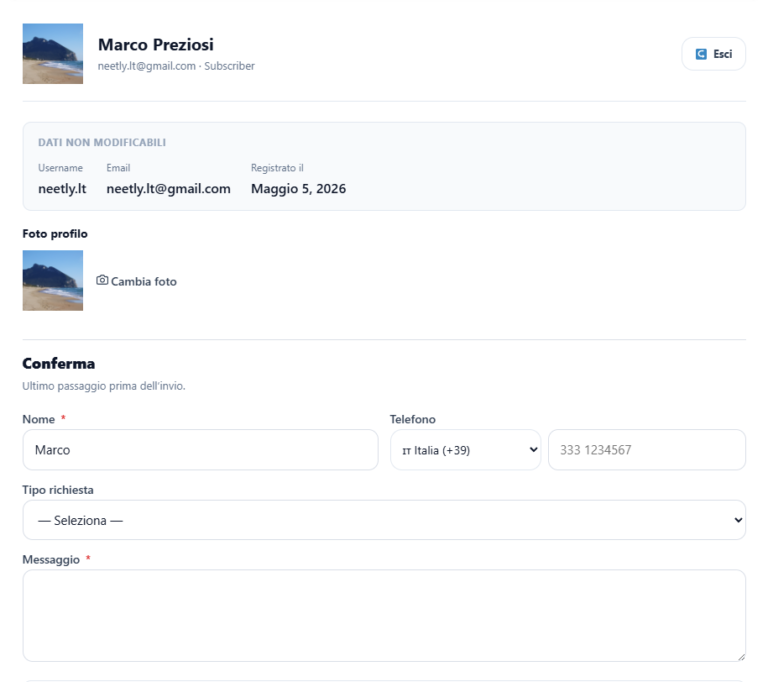Select the email value neetly.lt@gmail.com in data box

[x=168, y=189]
